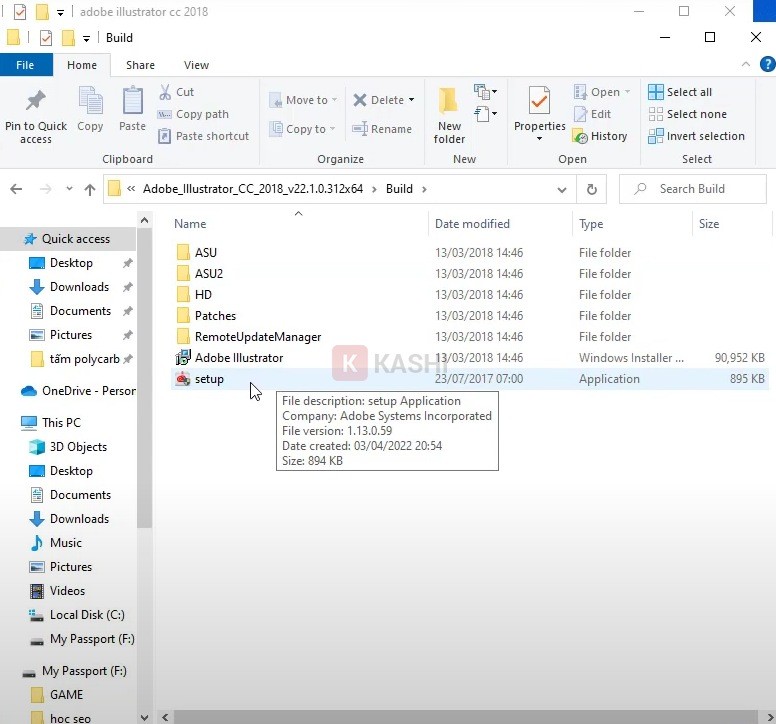Switch to the View ribbon tab
The width and height of the screenshot is (776, 724).
point(196,65)
